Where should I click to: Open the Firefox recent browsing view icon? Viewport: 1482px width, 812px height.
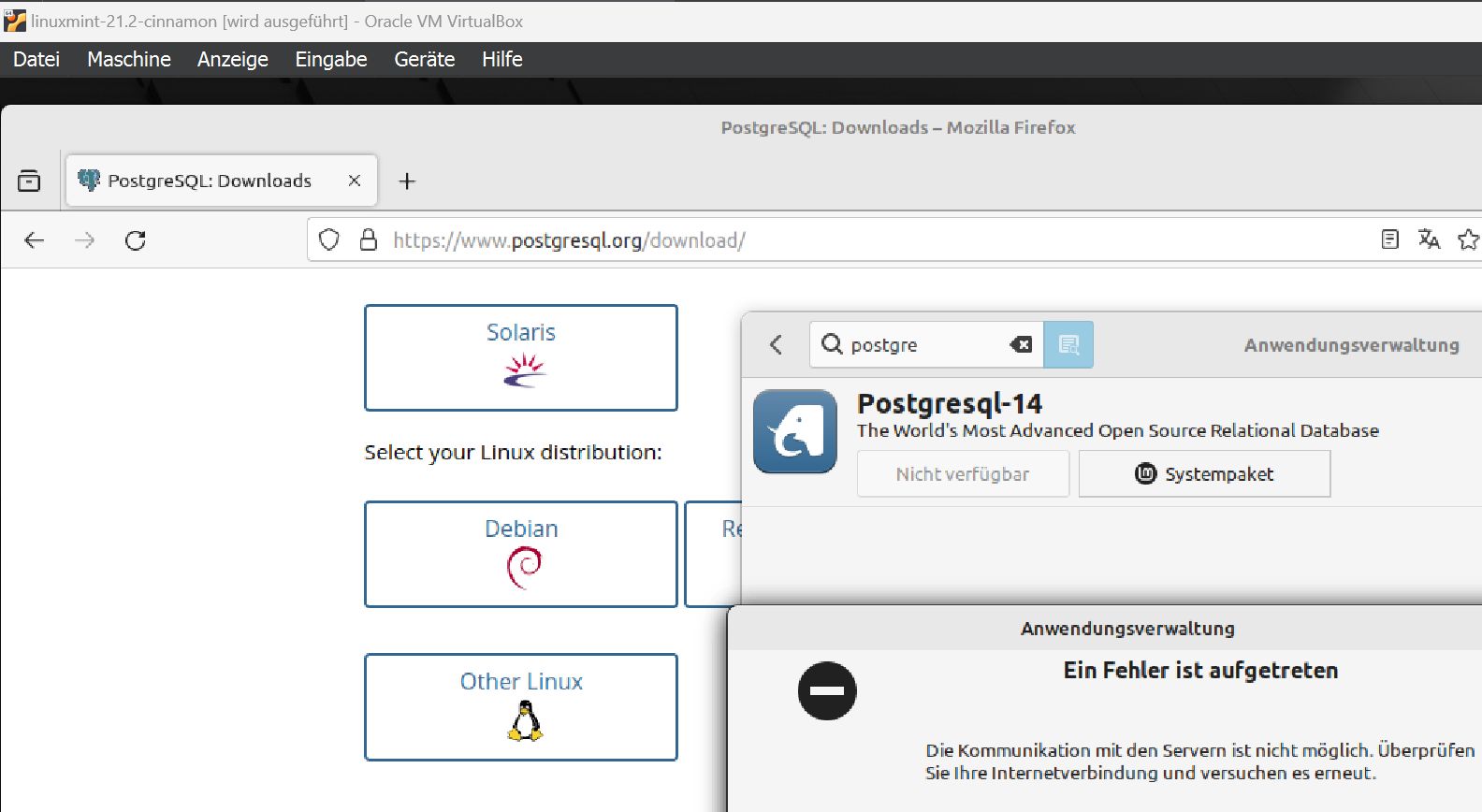pyautogui.click(x=29, y=181)
